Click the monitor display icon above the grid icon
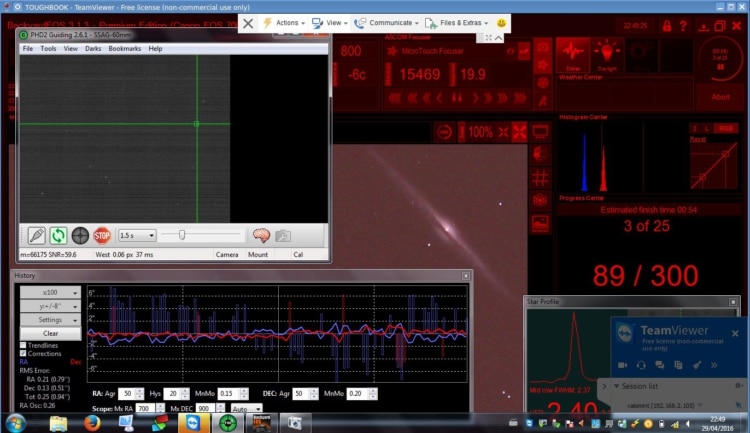 540,132
